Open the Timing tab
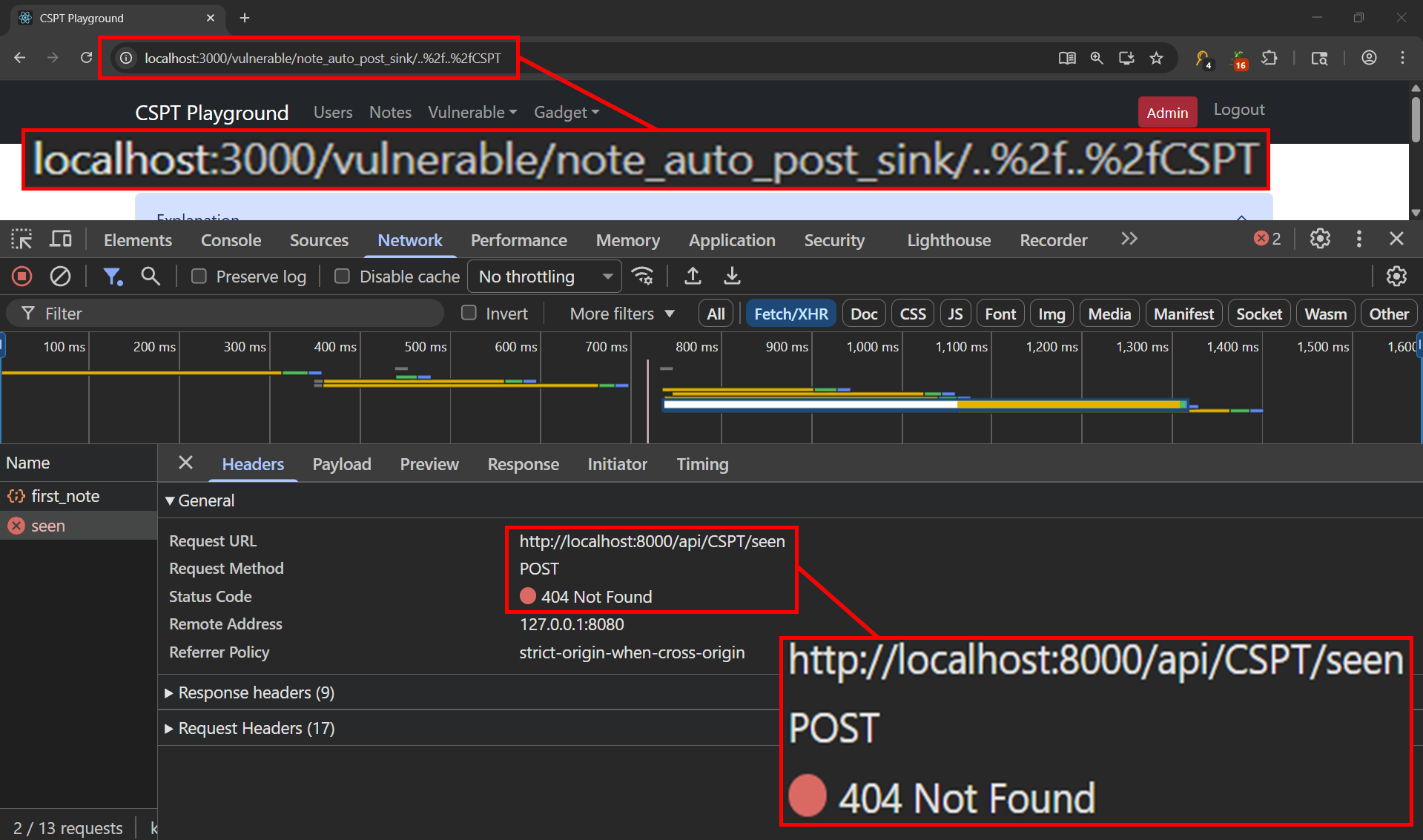The height and width of the screenshot is (840, 1423). (x=702, y=464)
